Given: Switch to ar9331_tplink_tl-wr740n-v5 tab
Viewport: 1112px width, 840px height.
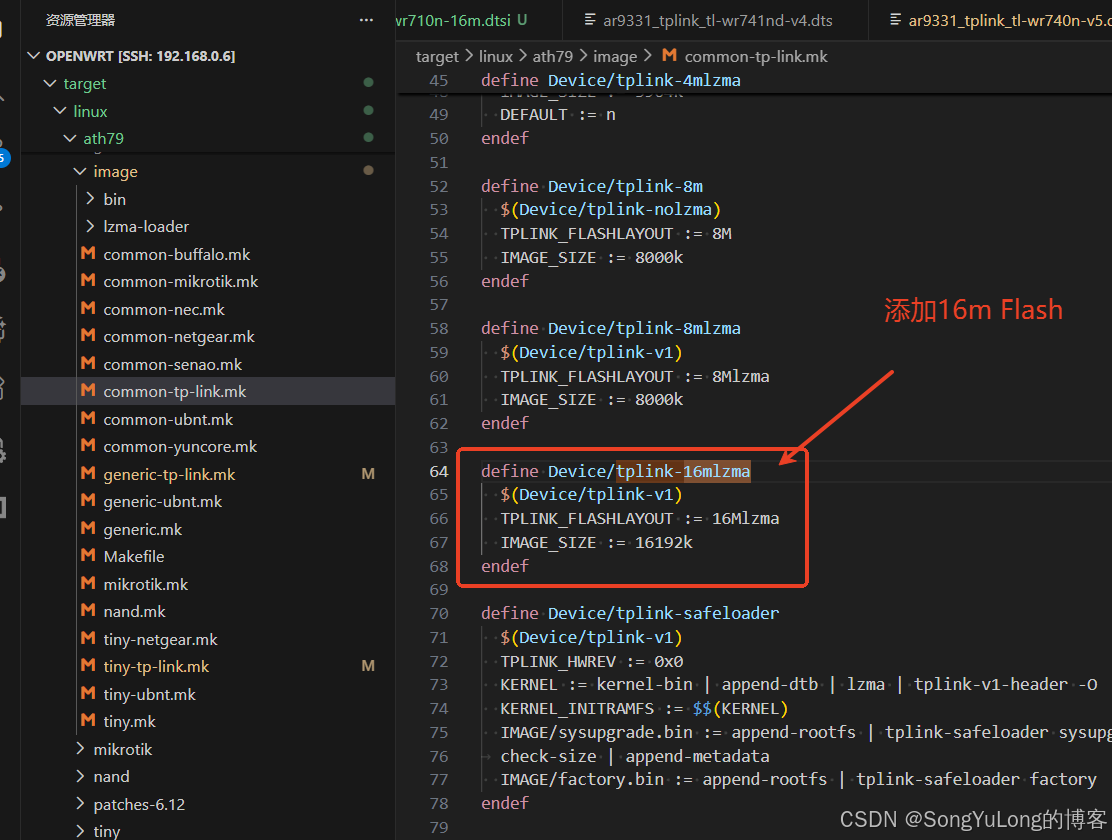Looking at the screenshot, I should 1010,21.
